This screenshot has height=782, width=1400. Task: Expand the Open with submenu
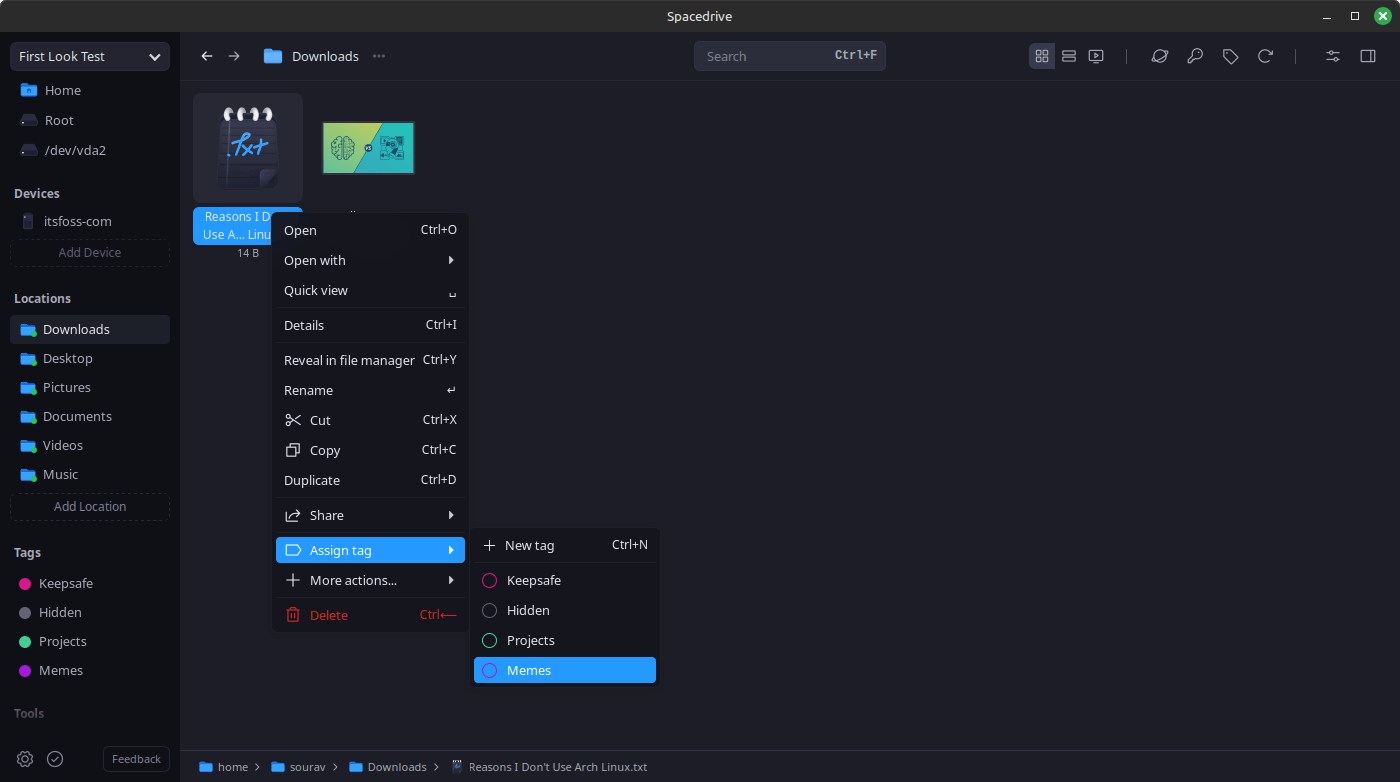(314, 260)
